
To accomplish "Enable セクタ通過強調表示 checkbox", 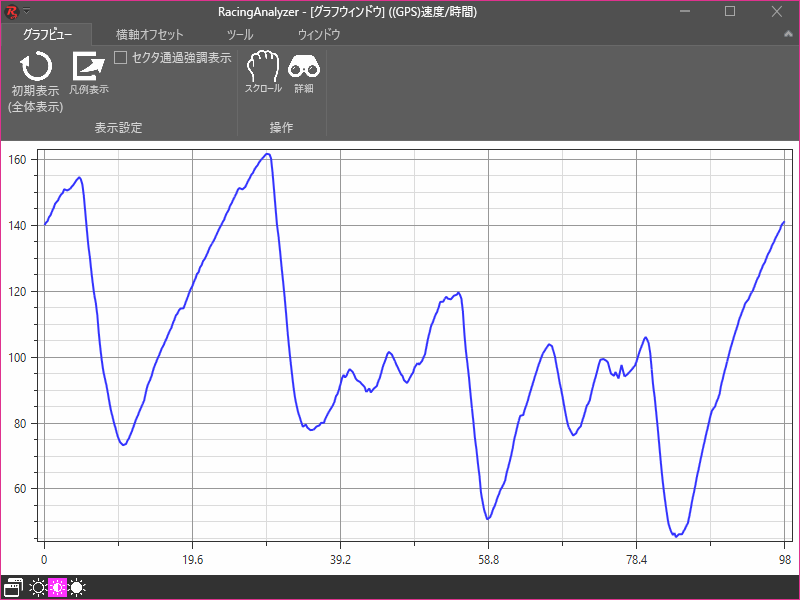I will click(121, 58).
